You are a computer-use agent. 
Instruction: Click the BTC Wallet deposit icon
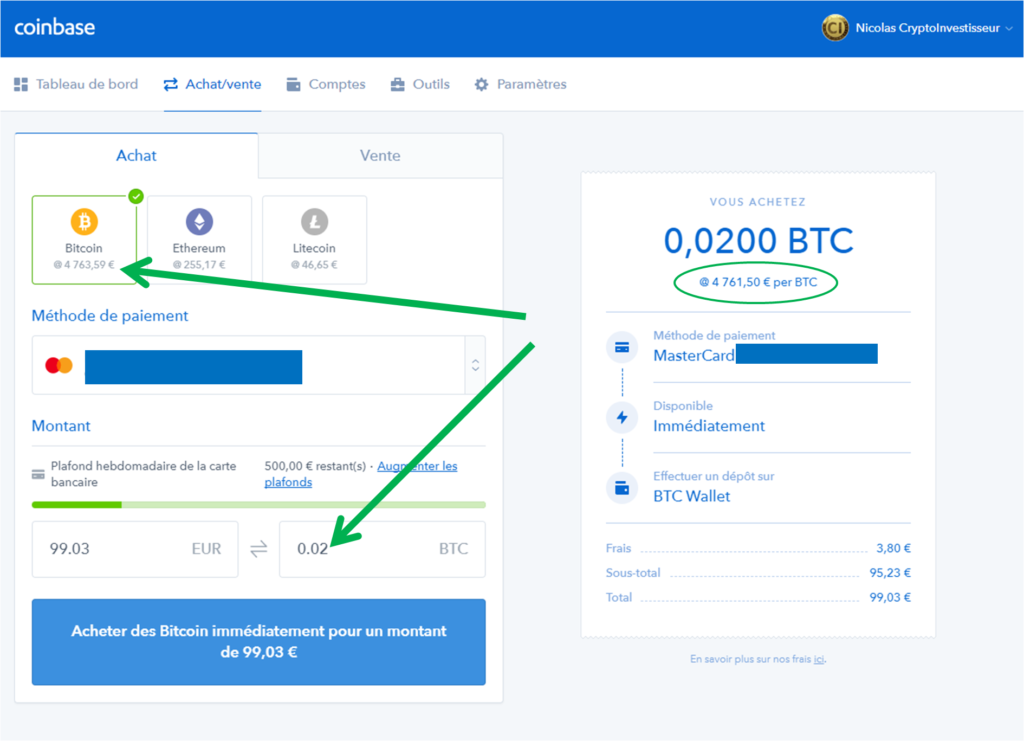pyautogui.click(x=622, y=488)
